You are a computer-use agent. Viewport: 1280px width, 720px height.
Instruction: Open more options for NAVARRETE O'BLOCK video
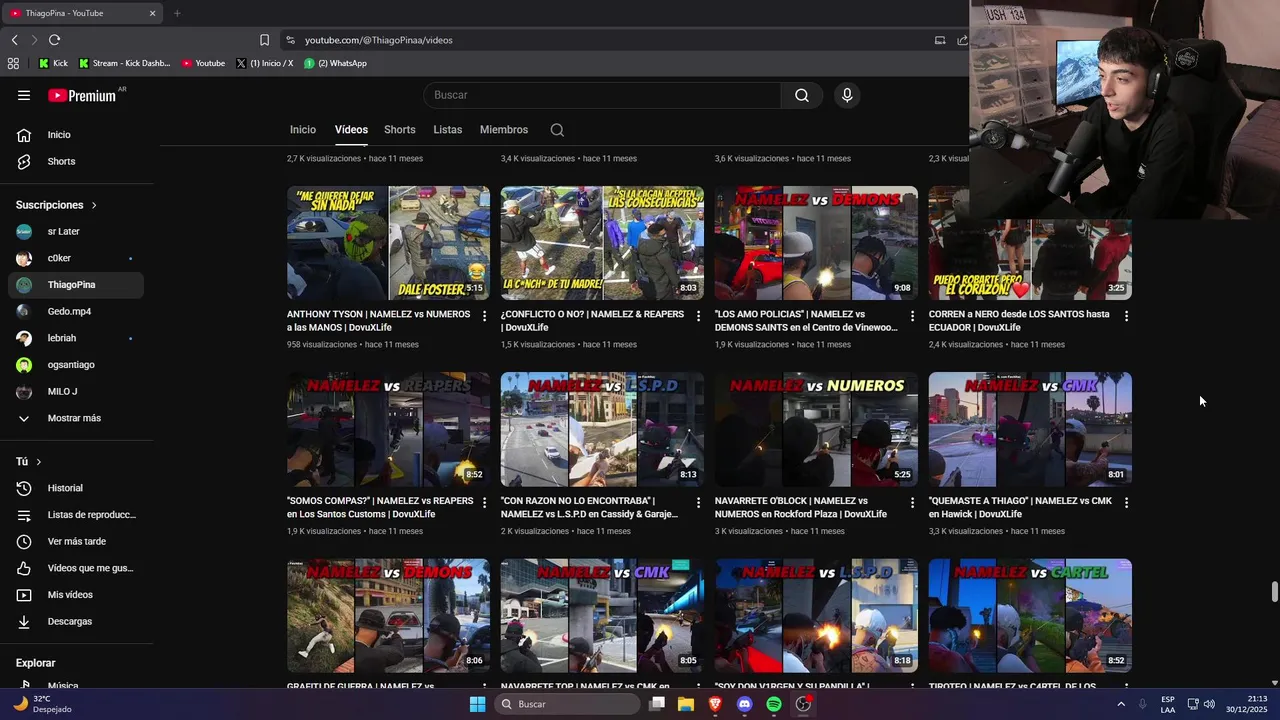912,503
